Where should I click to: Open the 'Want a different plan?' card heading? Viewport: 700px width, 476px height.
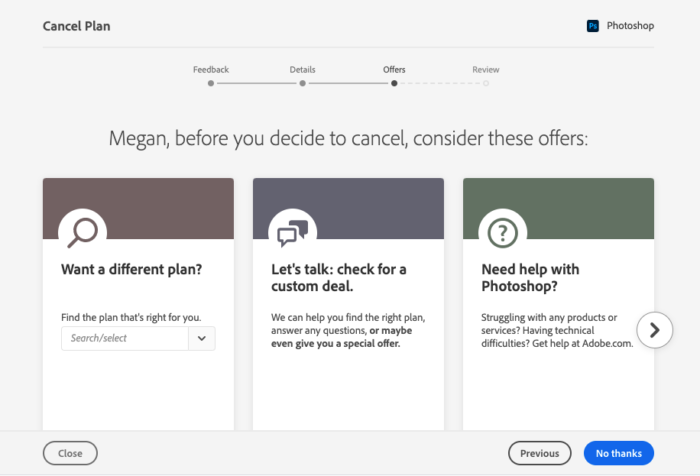coord(132,269)
